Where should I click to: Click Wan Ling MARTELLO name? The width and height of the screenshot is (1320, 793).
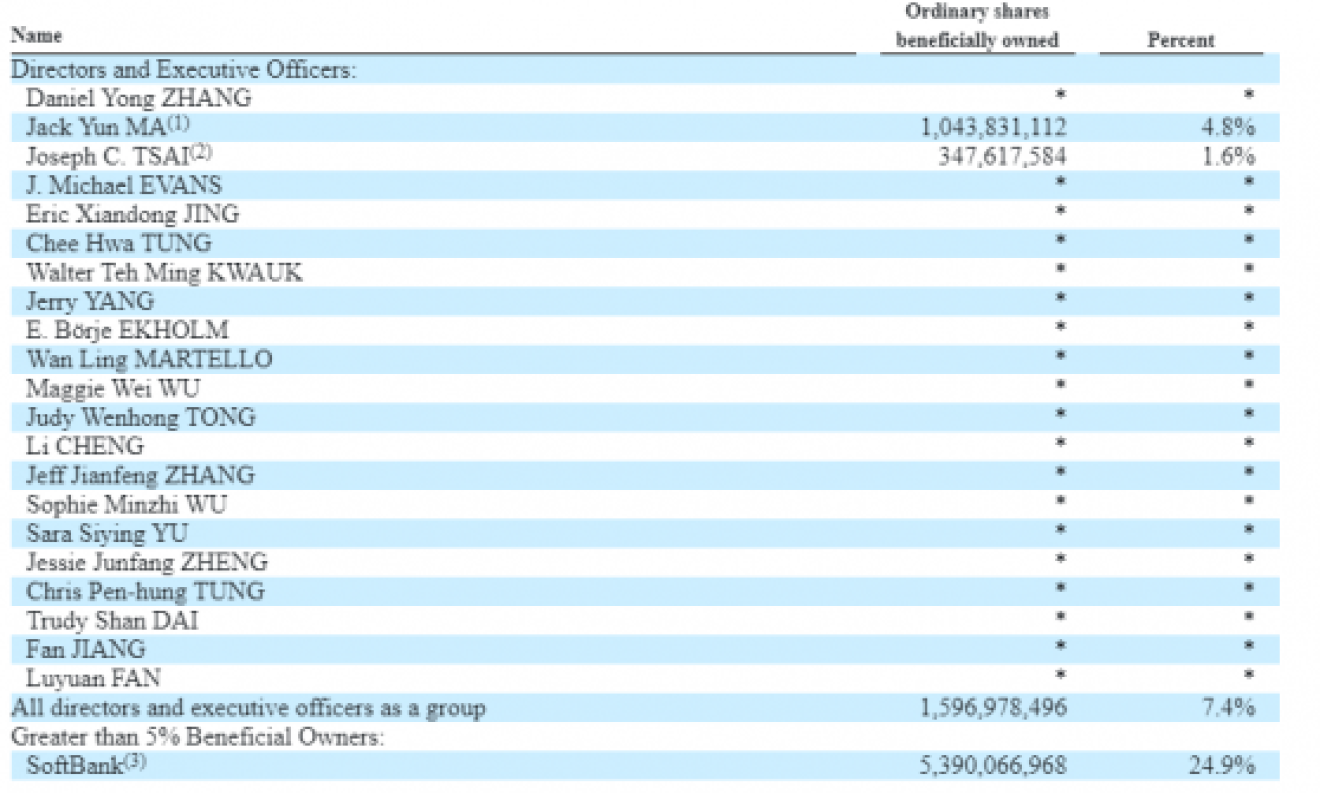(x=149, y=359)
